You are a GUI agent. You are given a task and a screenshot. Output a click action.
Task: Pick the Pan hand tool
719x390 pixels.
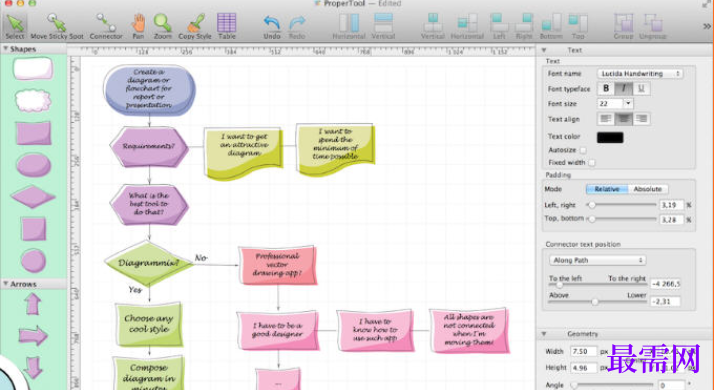(x=138, y=26)
